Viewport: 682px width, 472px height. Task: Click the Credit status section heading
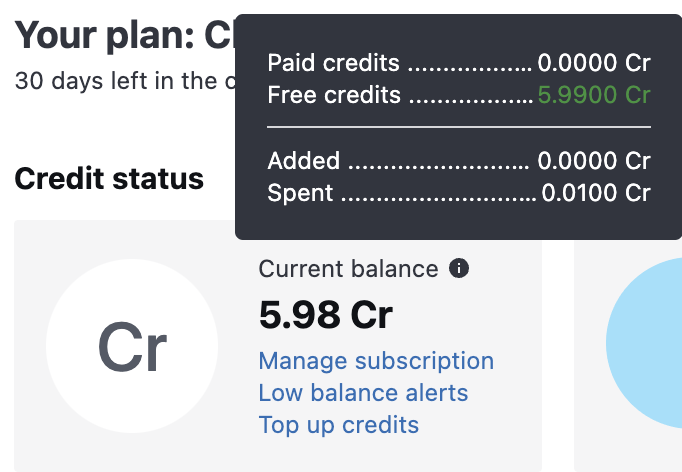pos(109,179)
